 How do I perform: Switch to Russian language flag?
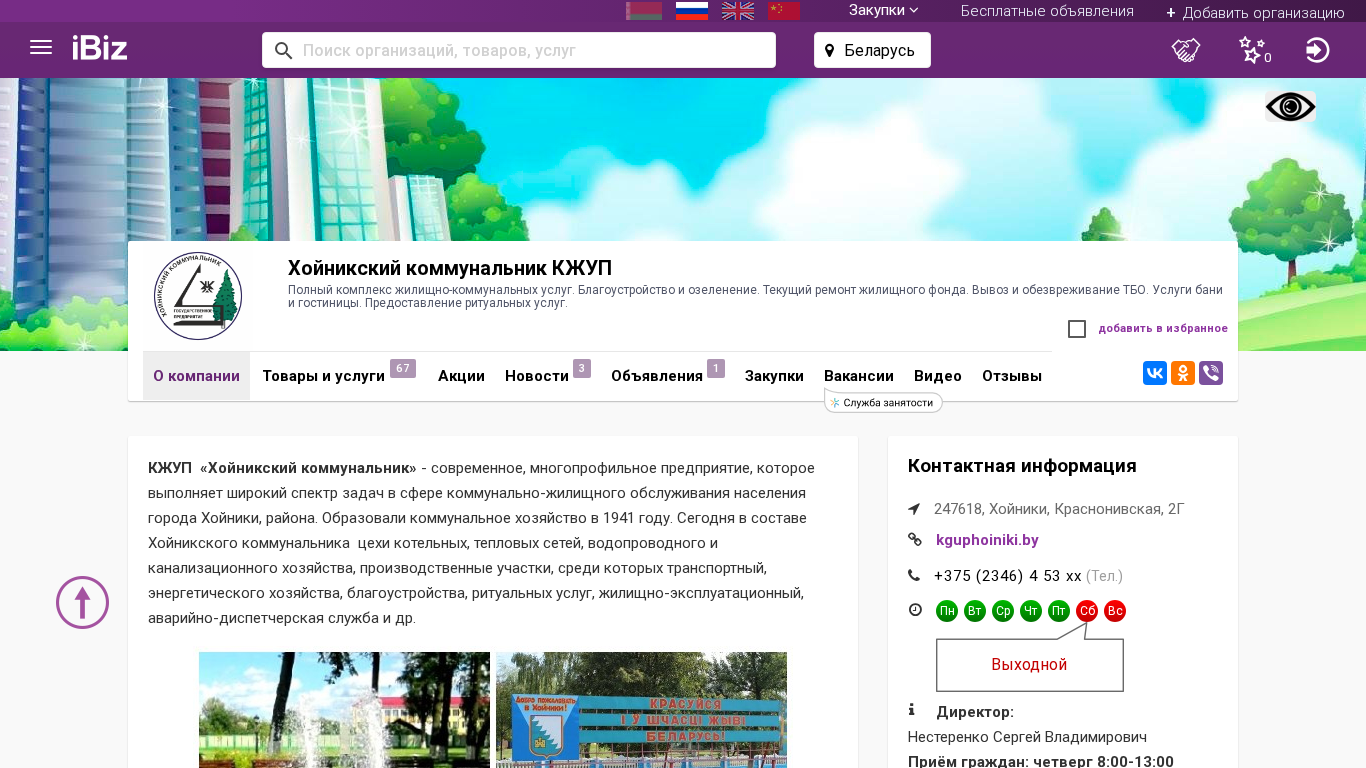click(692, 11)
